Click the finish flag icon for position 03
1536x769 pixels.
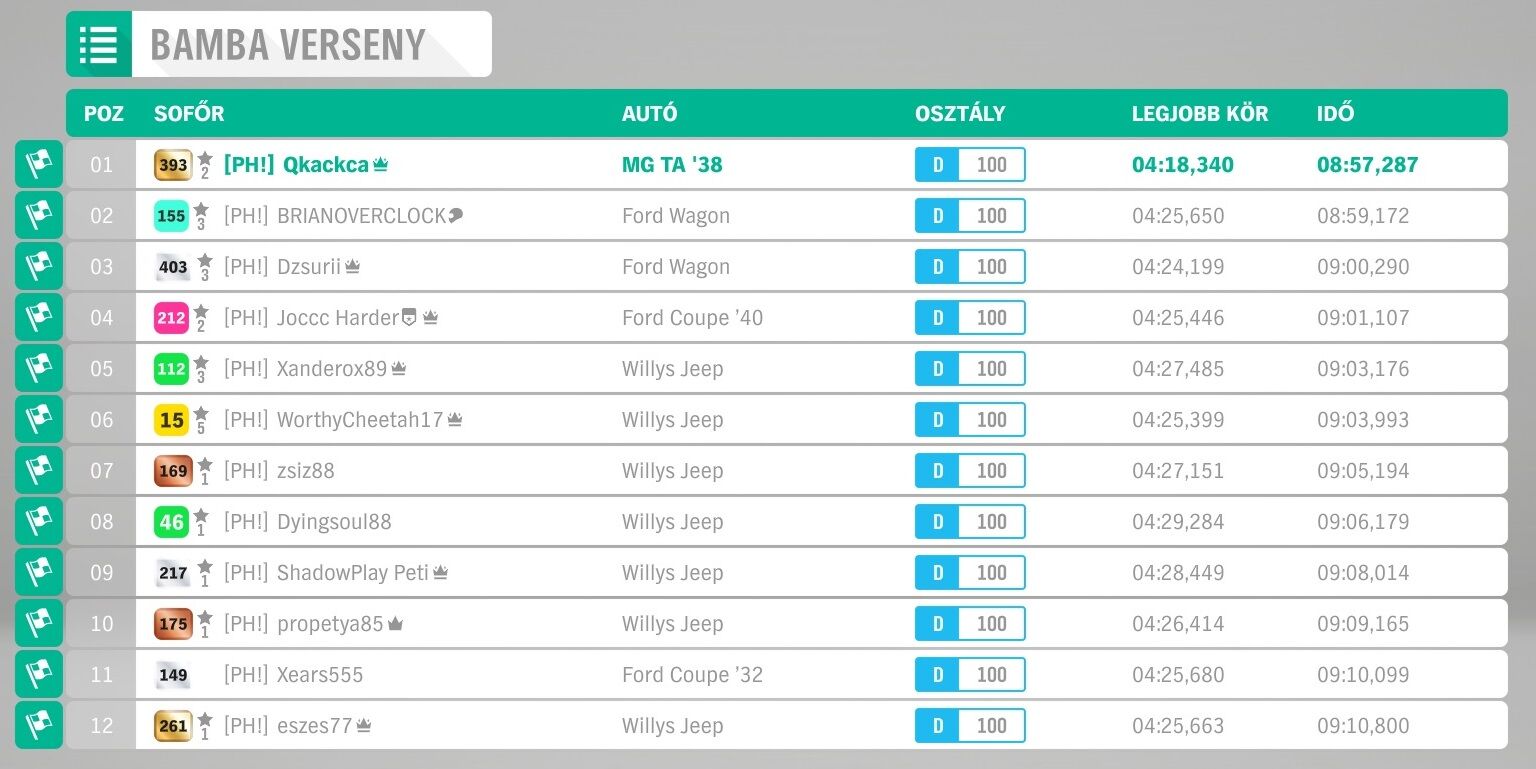pos(39,266)
